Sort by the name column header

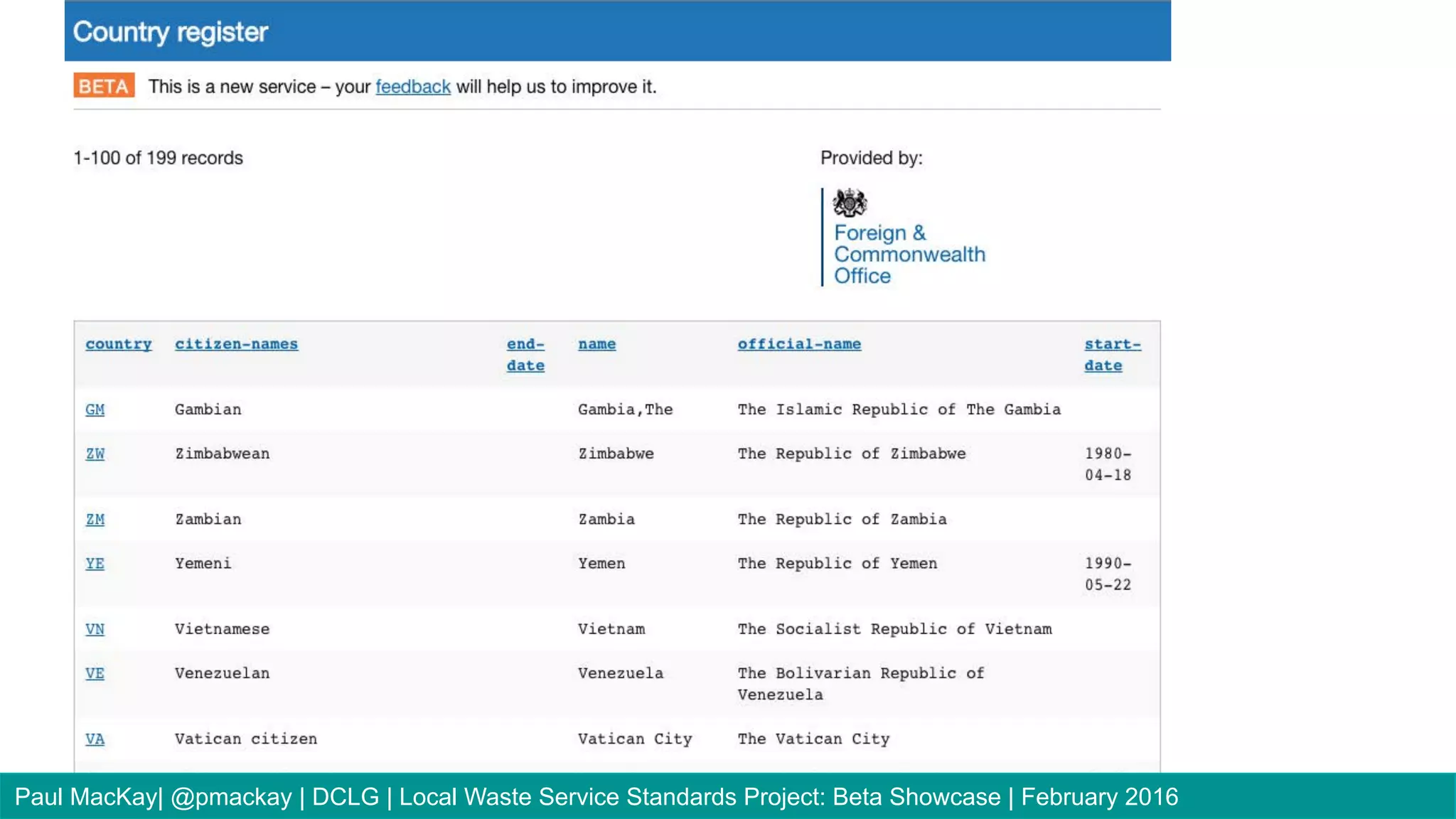(x=597, y=344)
